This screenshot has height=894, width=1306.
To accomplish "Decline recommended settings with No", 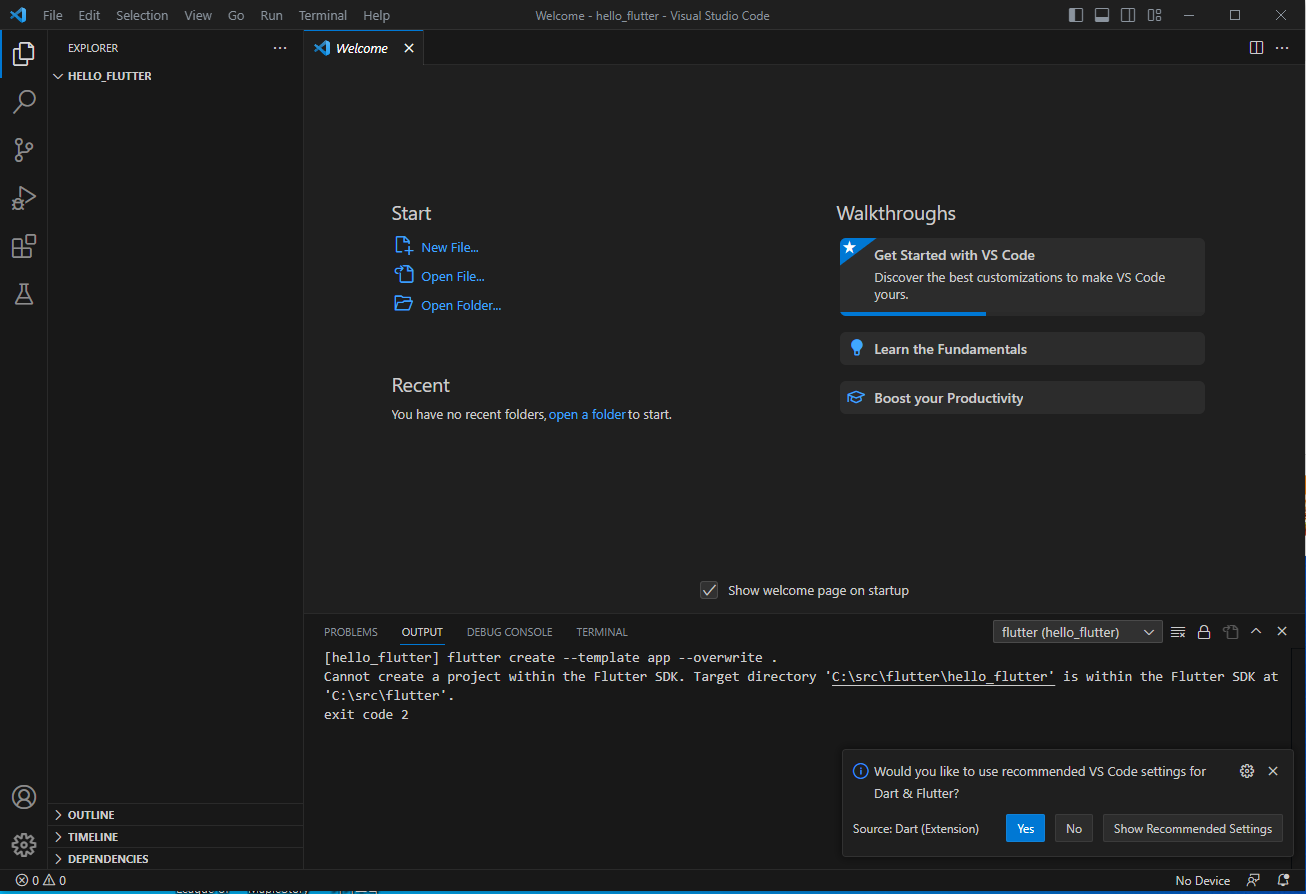I will click(1074, 828).
